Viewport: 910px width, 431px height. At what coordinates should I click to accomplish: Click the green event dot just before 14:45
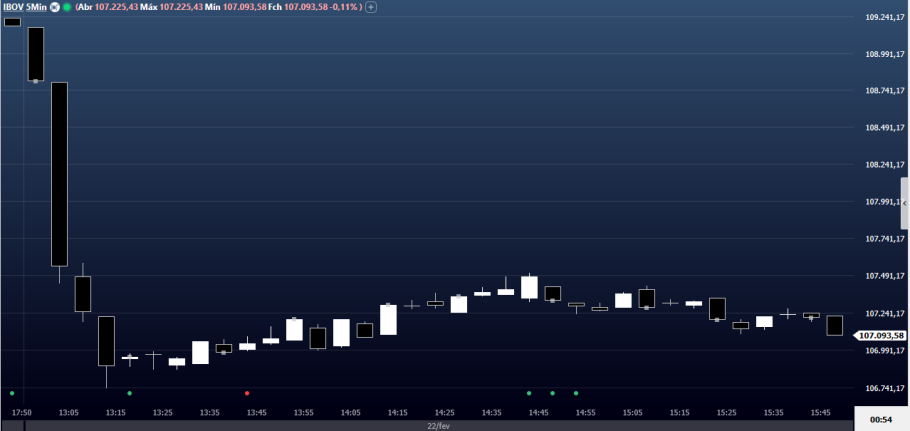[529, 393]
